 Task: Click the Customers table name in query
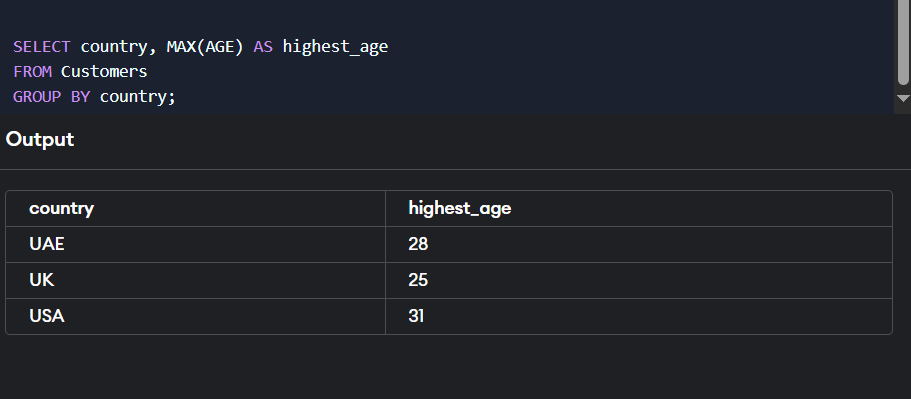coord(104,71)
